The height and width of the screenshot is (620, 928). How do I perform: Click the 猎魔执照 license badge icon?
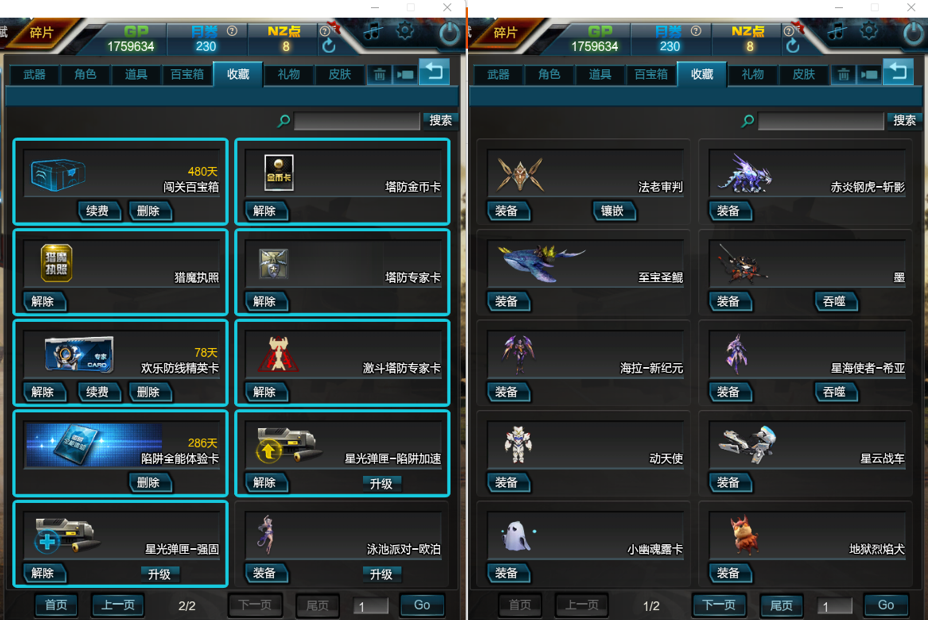click(56, 263)
